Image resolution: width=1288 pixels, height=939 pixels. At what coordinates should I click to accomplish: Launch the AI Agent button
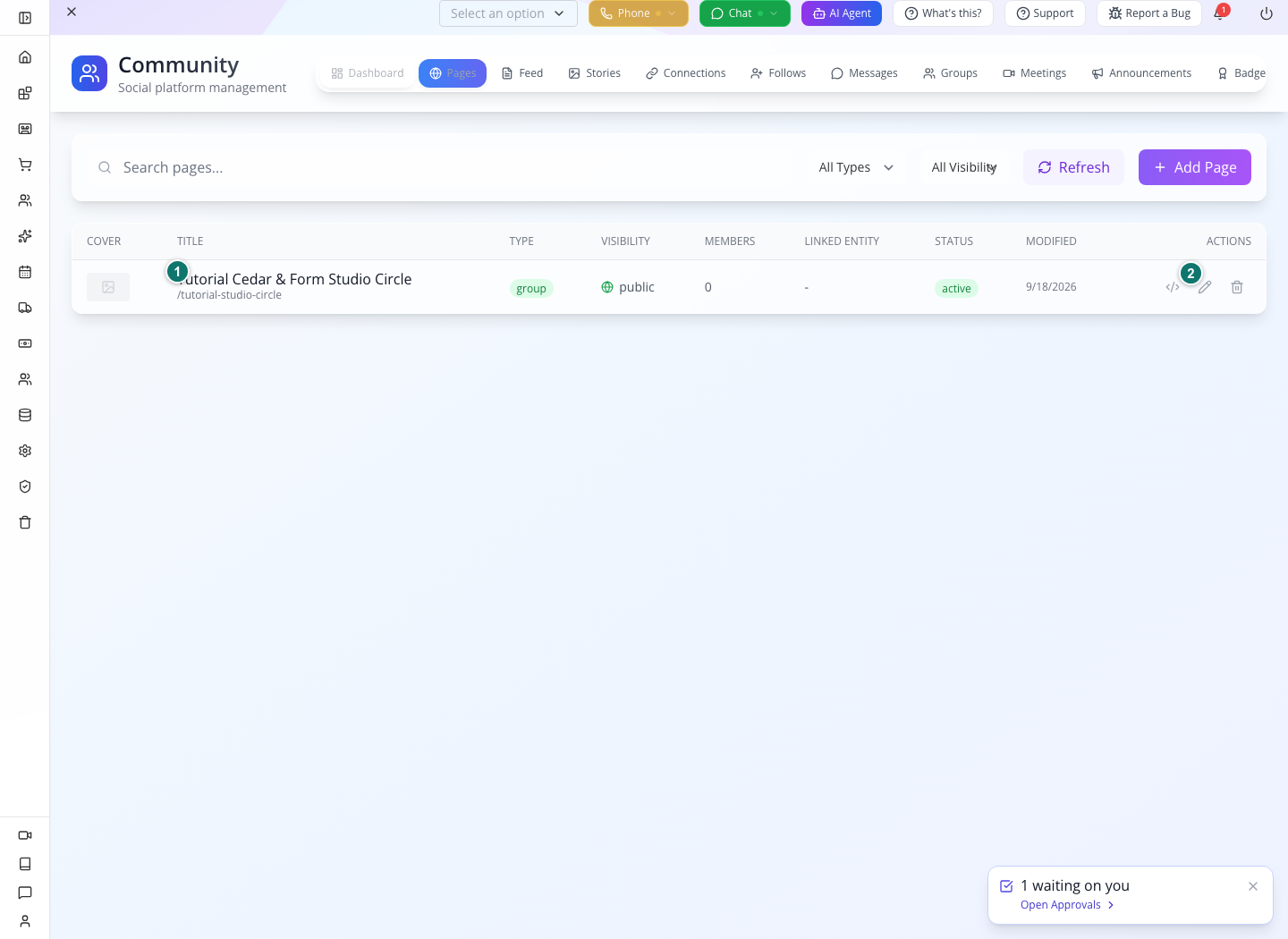point(842,13)
